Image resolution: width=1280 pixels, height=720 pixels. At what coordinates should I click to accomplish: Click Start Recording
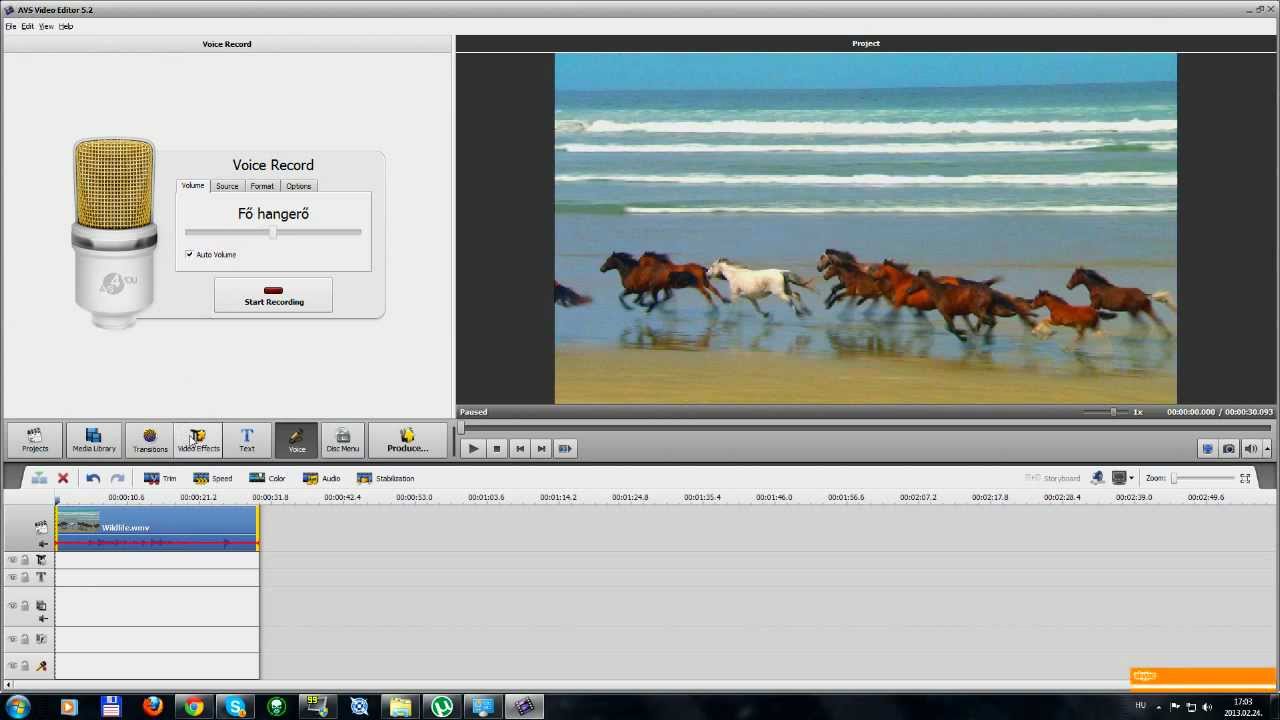pos(273,295)
